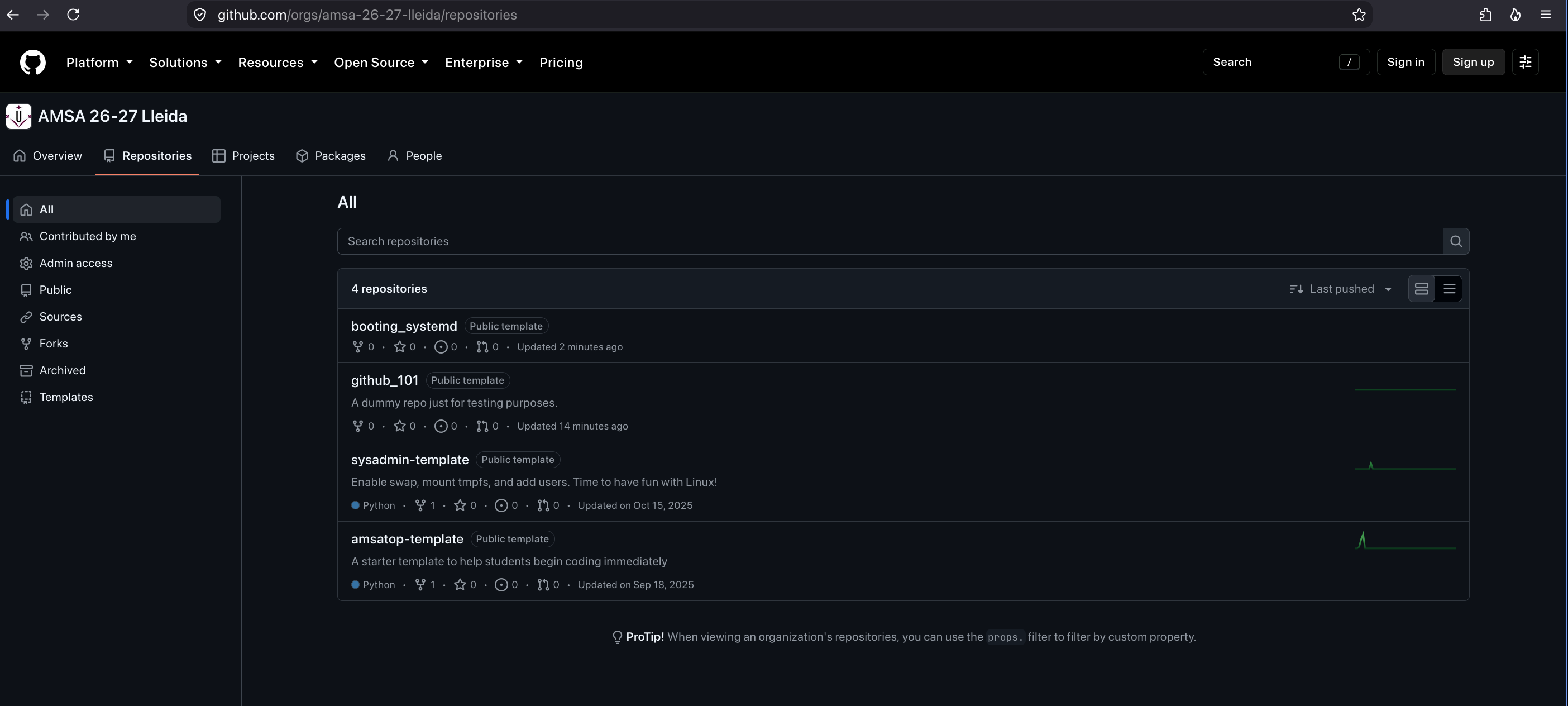Expand the Solutions menu
This screenshot has width=1568, height=706.
click(185, 62)
